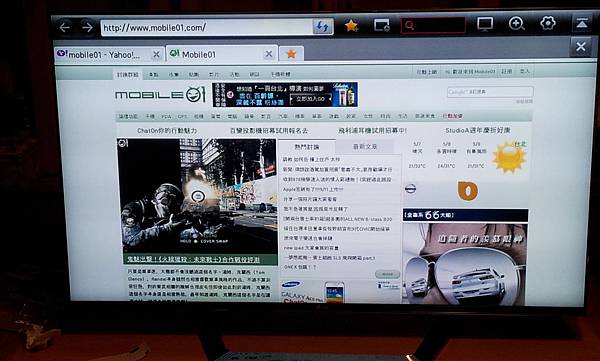Viewport: 600px width, 361px height.
Task: Click the collapse toolbar arrow icon
Action: pyautogui.click(x=582, y=23)
